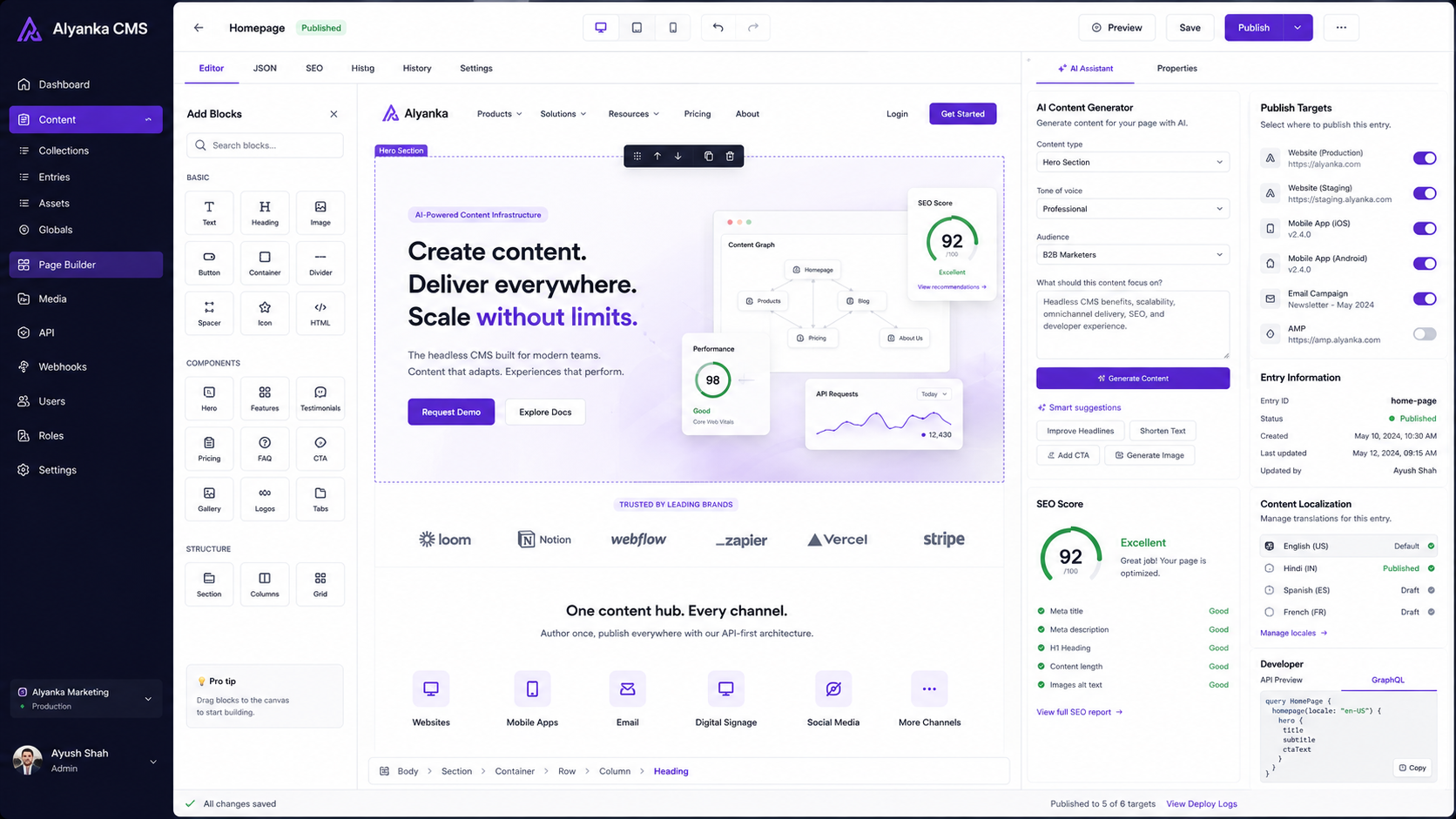Open the Today dropdown on API Requests

tap(934, 394)
